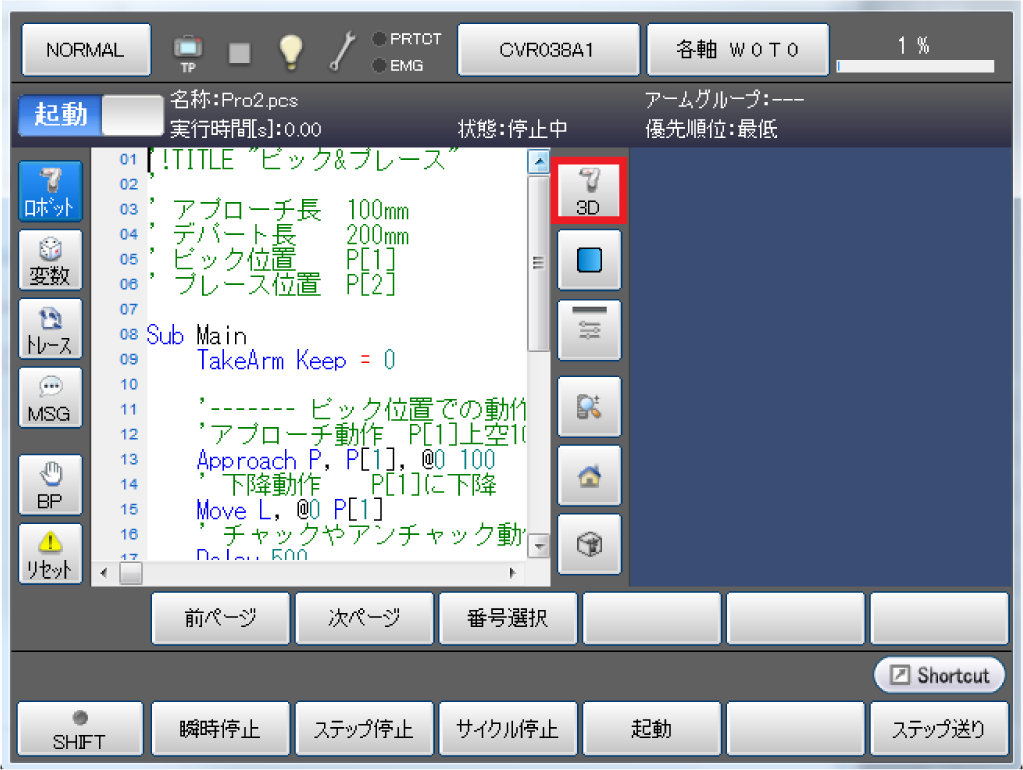Image resolution: width=1023 pixels, height=770 pixels.
Task: Toggle BP breakpoint hand button
Action: click(x=50, y=487)
